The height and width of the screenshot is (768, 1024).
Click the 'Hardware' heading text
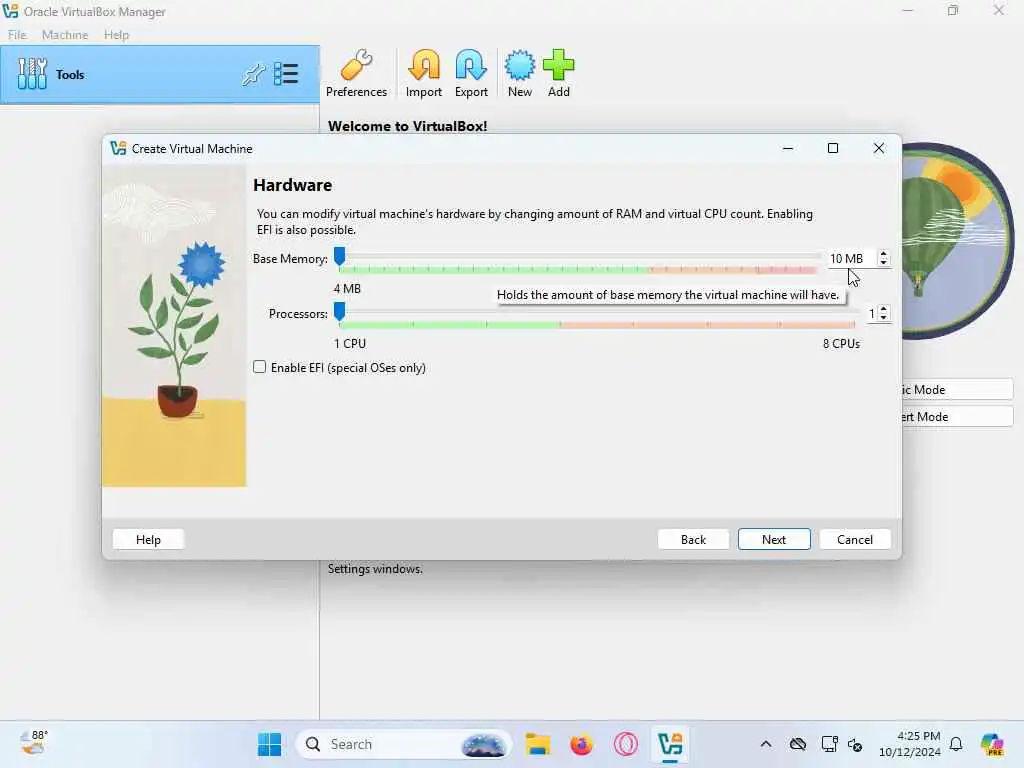click(x=293, y=185)
